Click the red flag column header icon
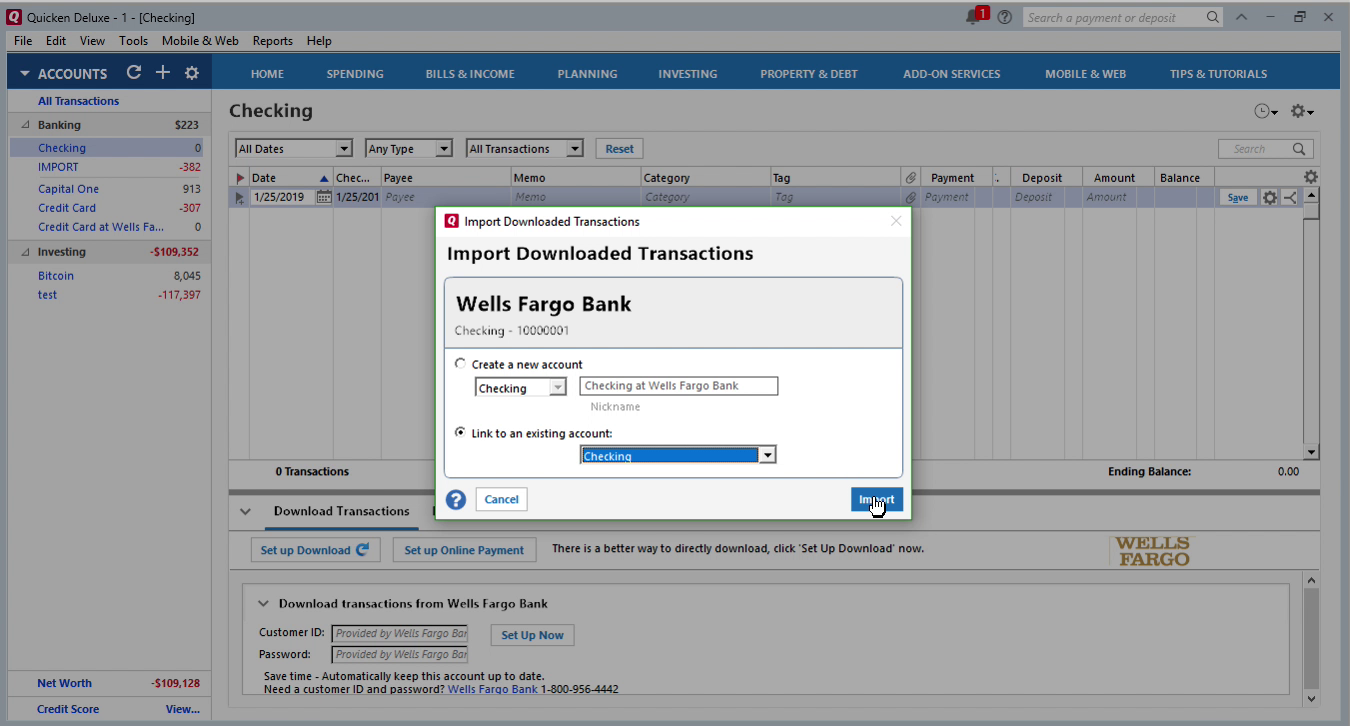 [240, 178]
